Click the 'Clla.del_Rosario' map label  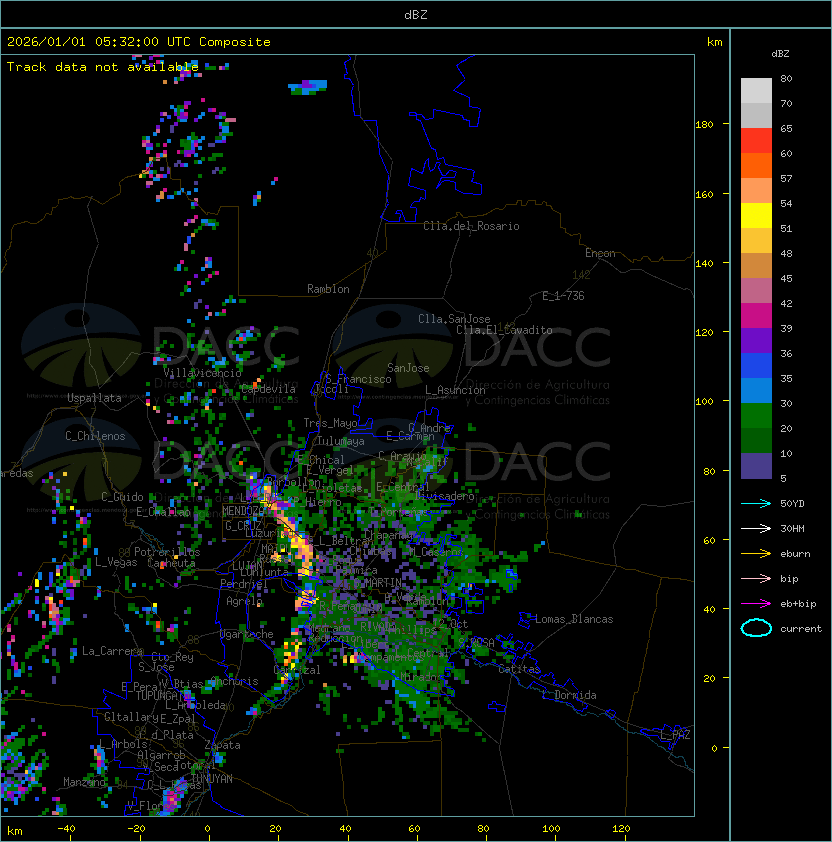pyautogui.click(x=471, y=226)
